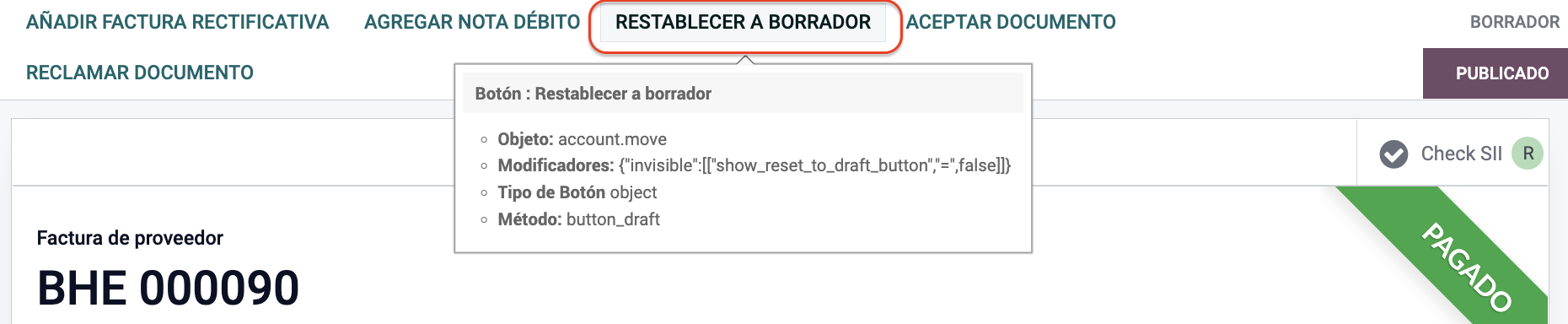Screen dimensions: 1568x324
Task: Click the green R avatar icon
Action: coord(1528,154)
